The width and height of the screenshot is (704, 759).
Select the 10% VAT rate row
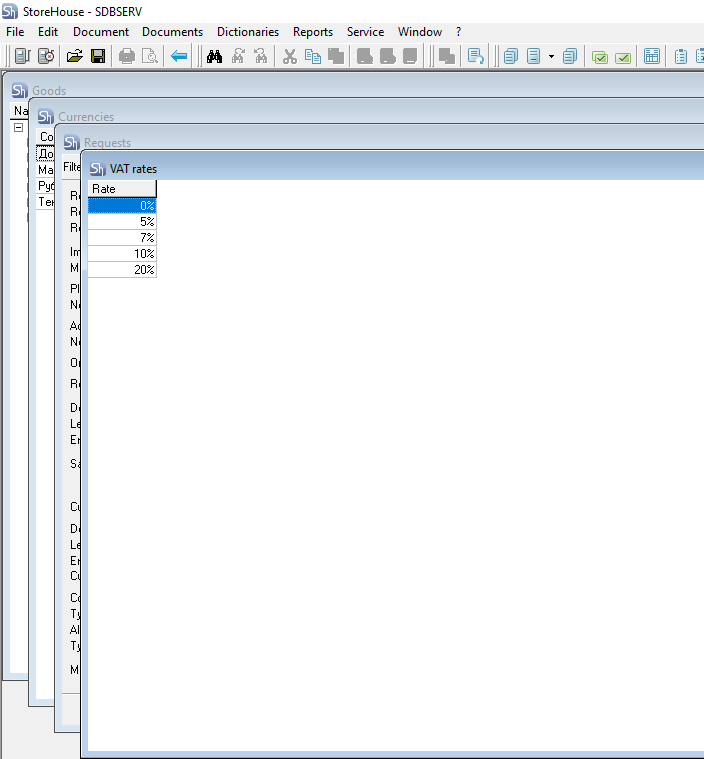pyautogui.click(x=122, y=254)
